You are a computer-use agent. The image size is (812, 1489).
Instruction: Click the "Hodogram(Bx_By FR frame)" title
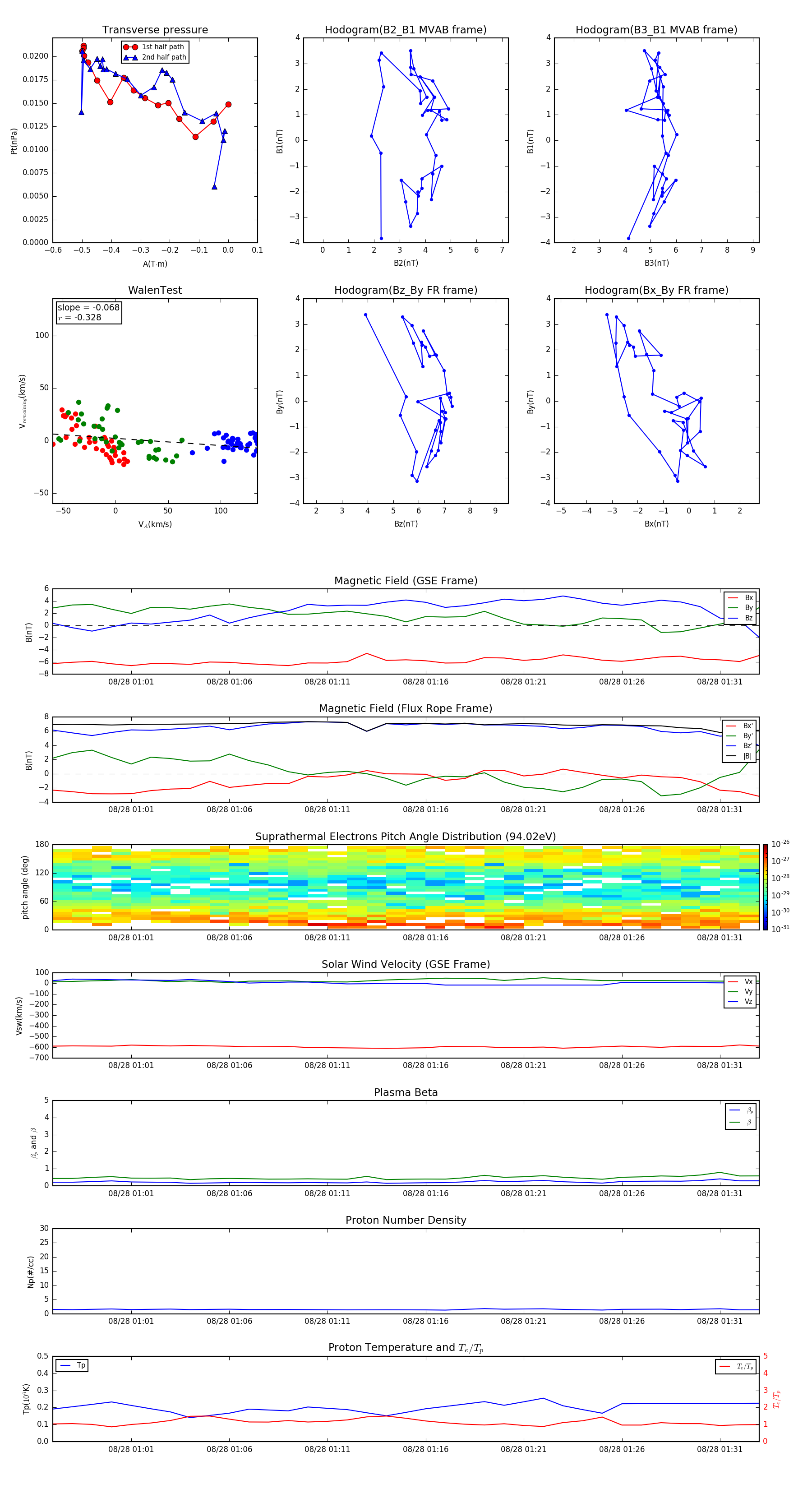(x=656, y=290)
